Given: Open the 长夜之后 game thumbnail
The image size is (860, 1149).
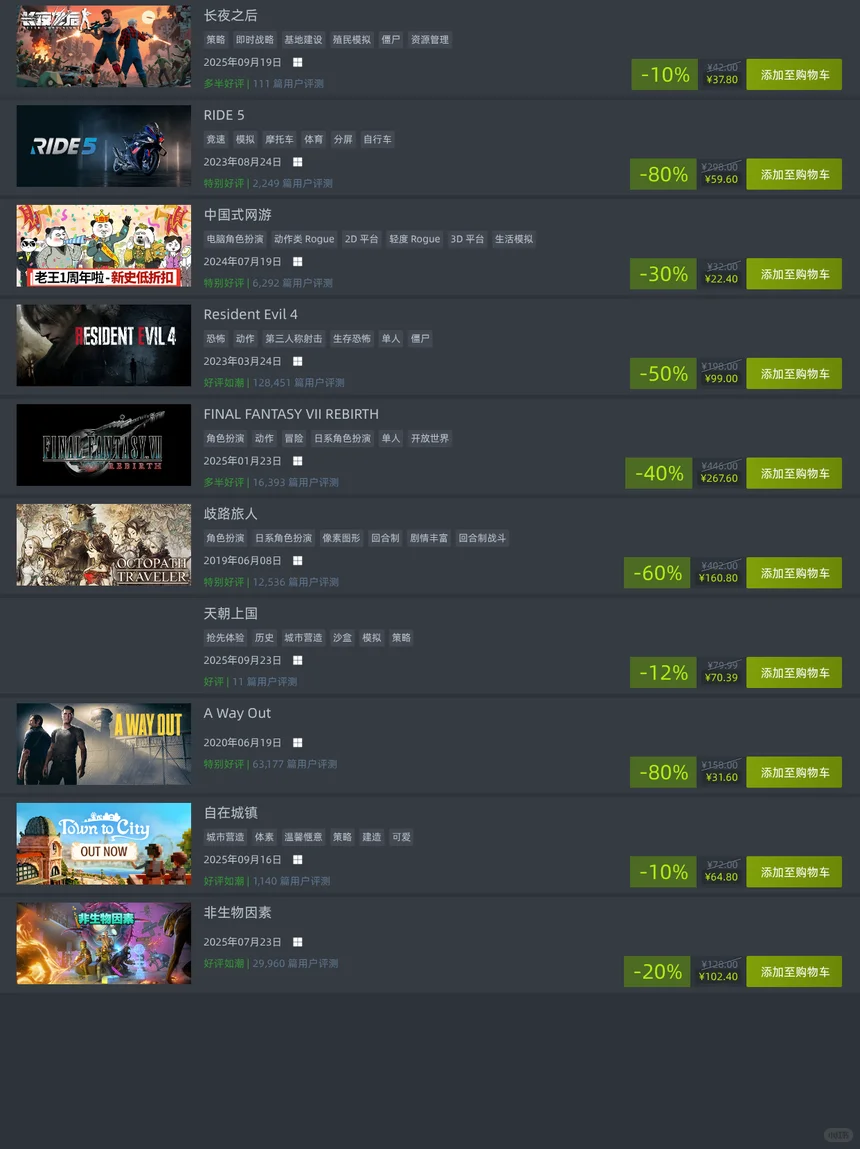Looking at the screenshot, I should click(104, 46).
